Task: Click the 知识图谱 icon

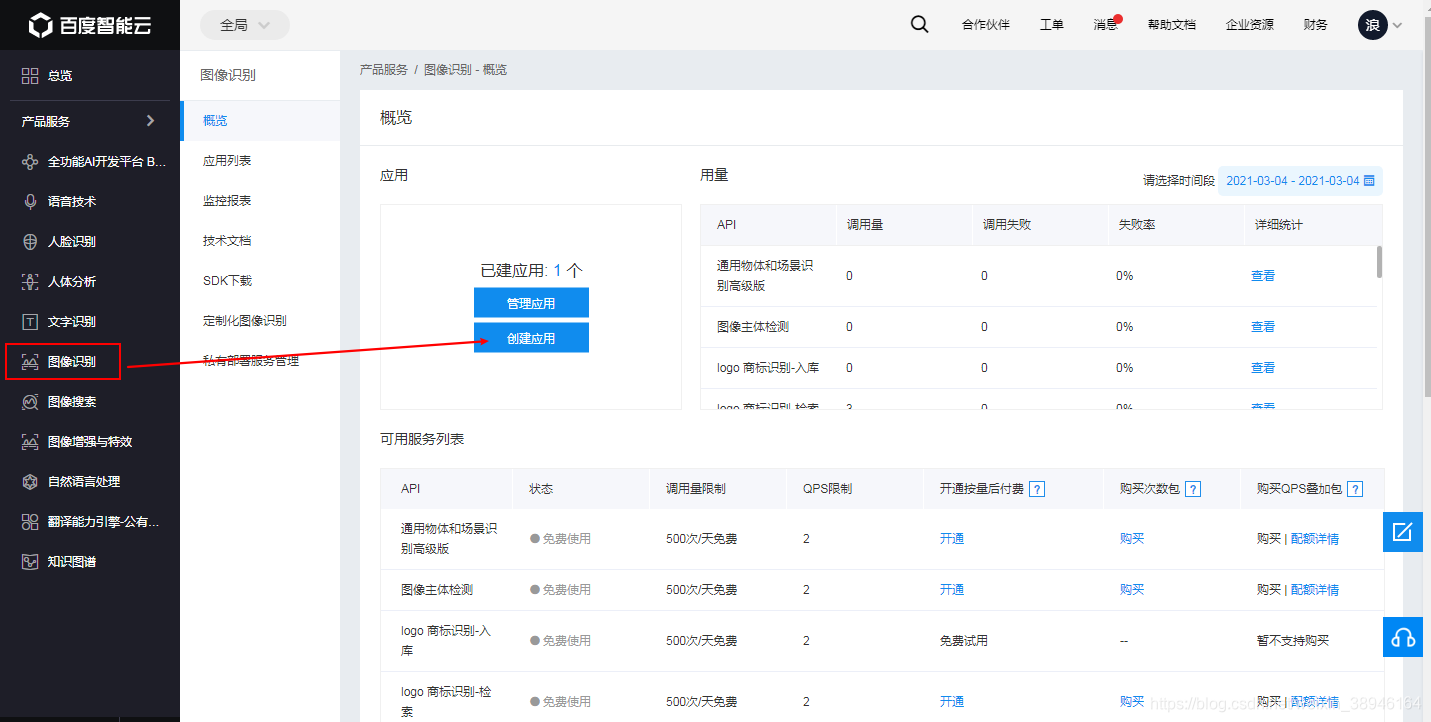Action: coord(31,561)
